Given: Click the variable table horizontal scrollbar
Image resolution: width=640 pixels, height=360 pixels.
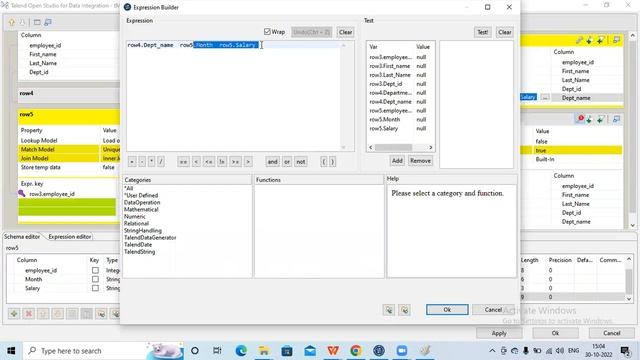Looking at the screenshot, I should pyautogui.click(x=393, y=147).
